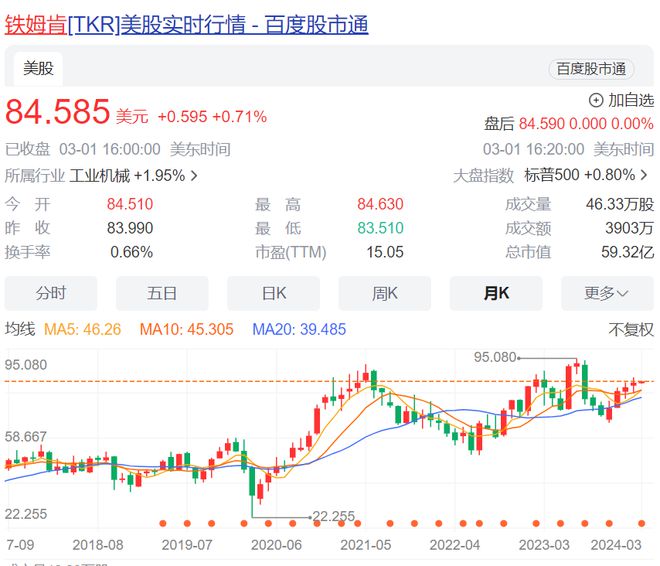
Task: Click the turnover amount 3903万
Action: [x=629, y=228]
